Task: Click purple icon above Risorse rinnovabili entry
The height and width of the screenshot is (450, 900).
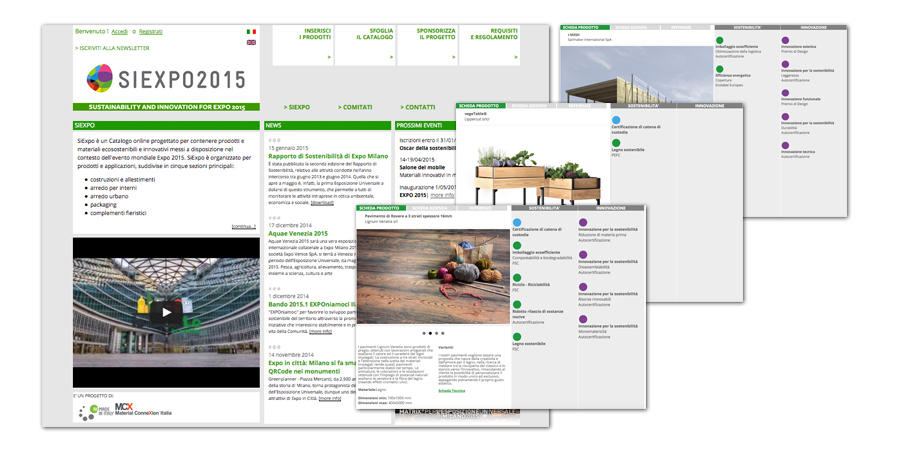Action: (583, 286)
